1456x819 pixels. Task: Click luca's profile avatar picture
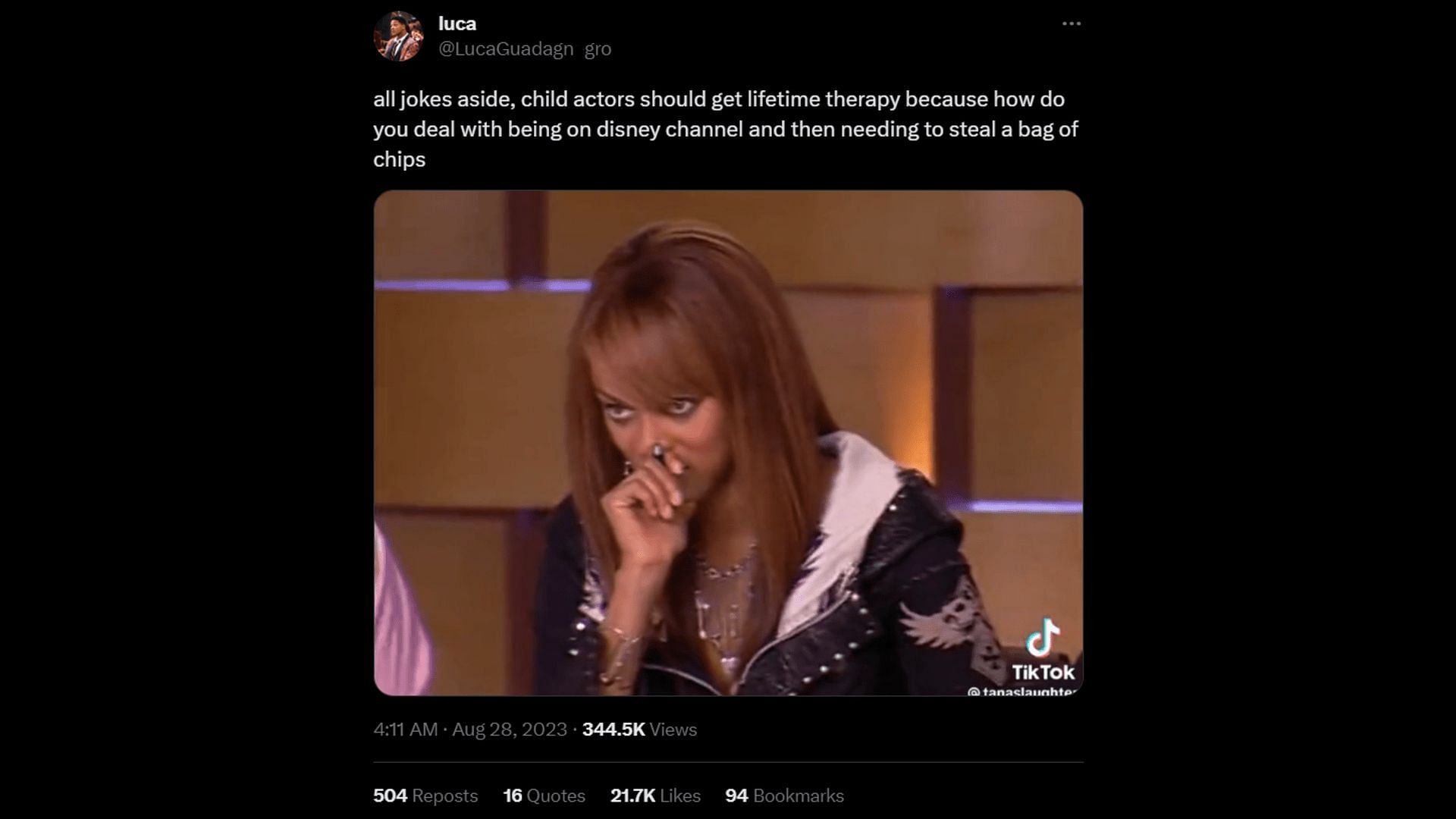(398, 36)
